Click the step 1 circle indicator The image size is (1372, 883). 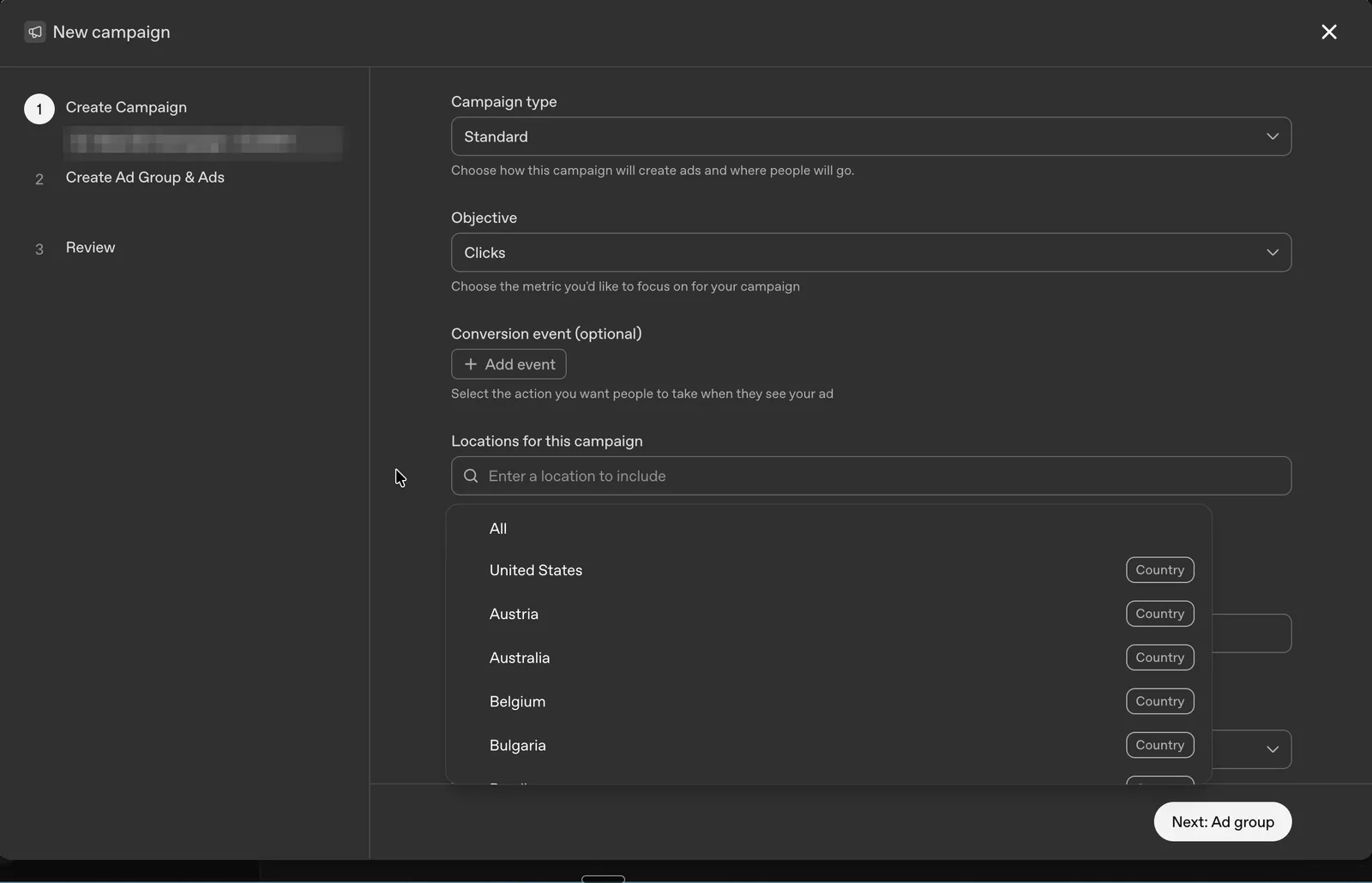pyautogui.click(x=39, y=109)
